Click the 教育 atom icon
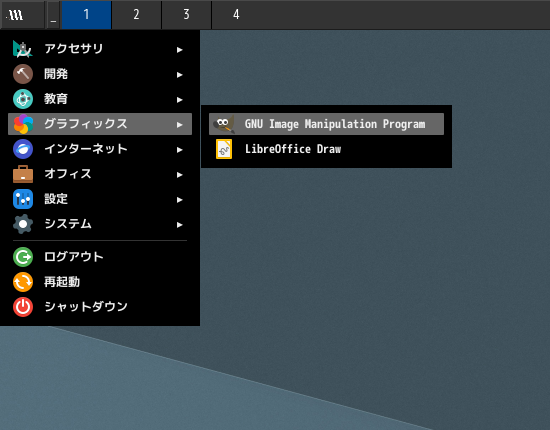550x430 pixels. click(x=23, y=99)
